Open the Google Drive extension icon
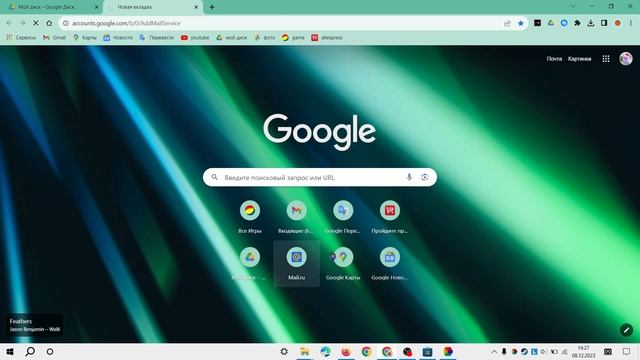Screen dimensions: 640x360 click(x=551, y=23)
